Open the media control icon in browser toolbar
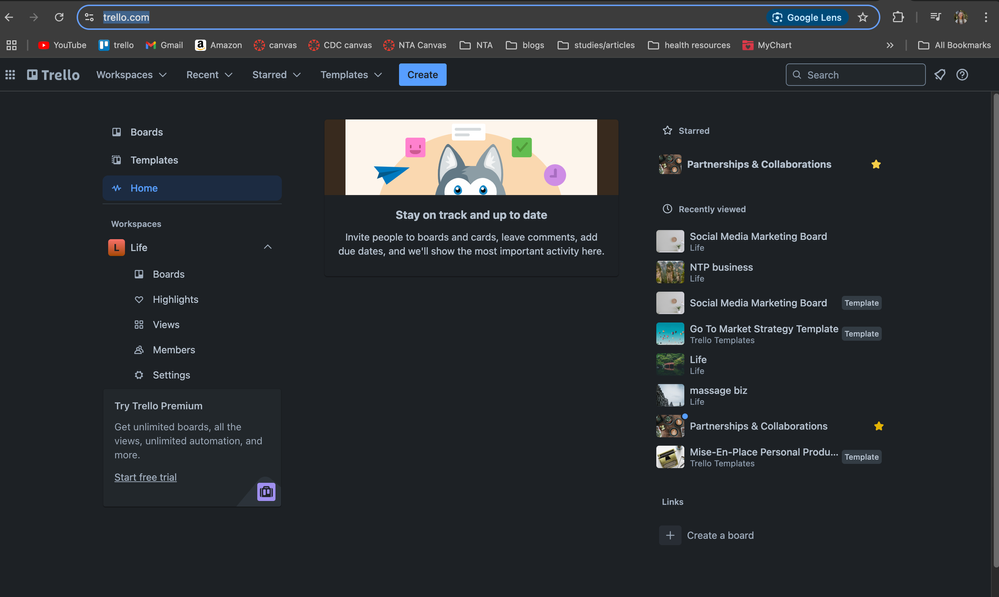 pos(935,17)
